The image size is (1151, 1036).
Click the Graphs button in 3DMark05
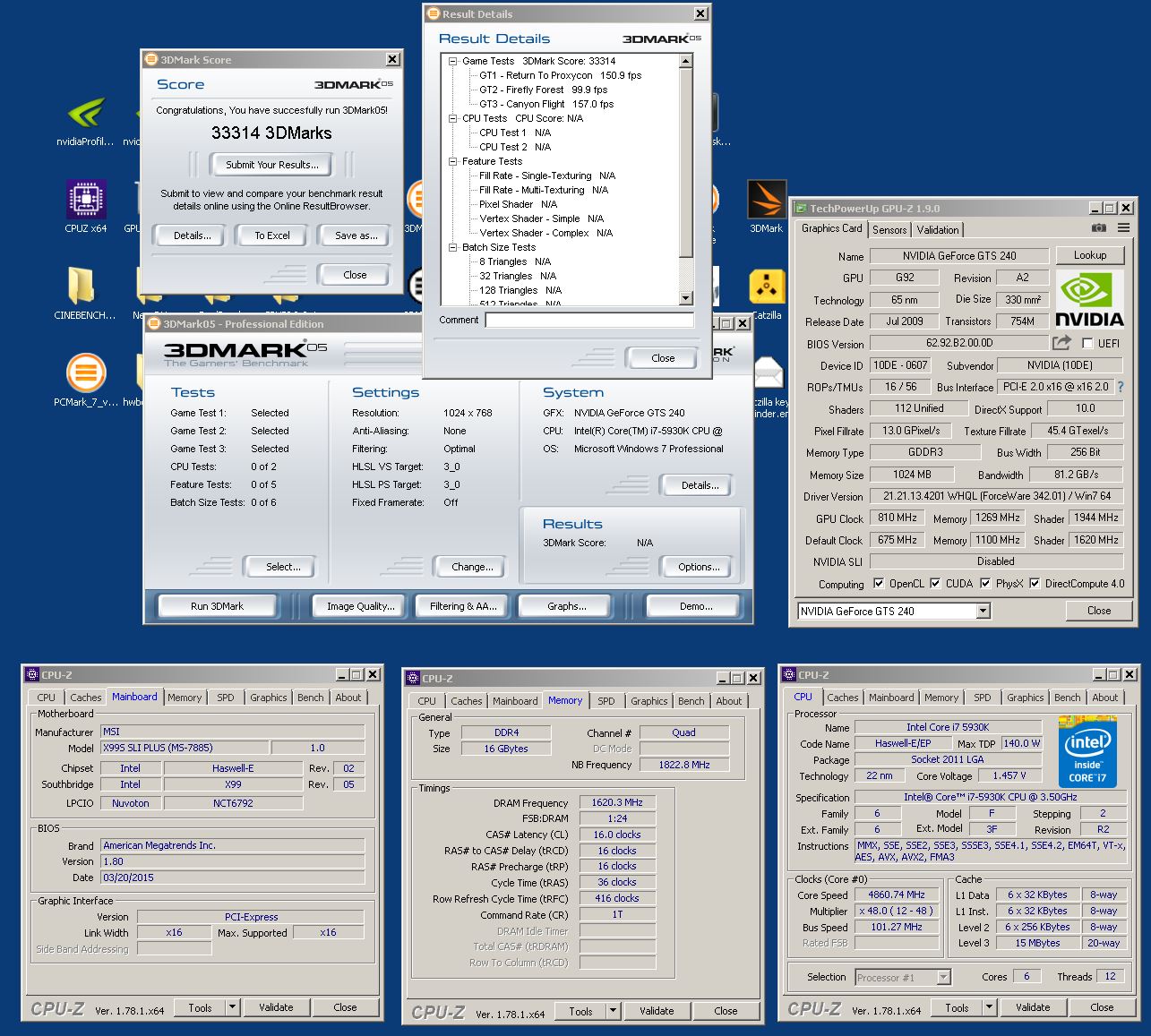(x=567, y=606)
